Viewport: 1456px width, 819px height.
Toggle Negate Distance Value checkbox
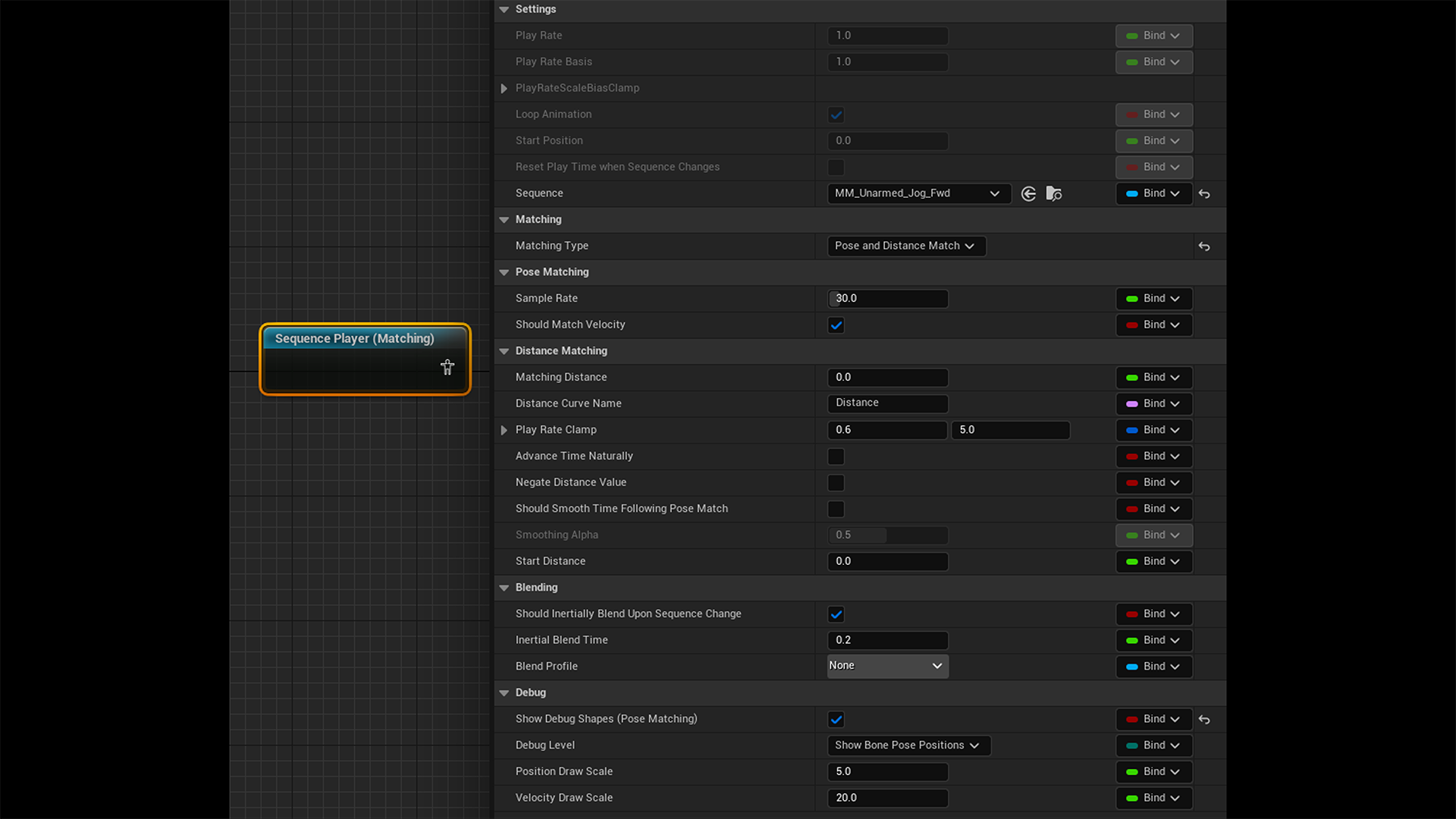pyautogui.click(x=836, y=482)
